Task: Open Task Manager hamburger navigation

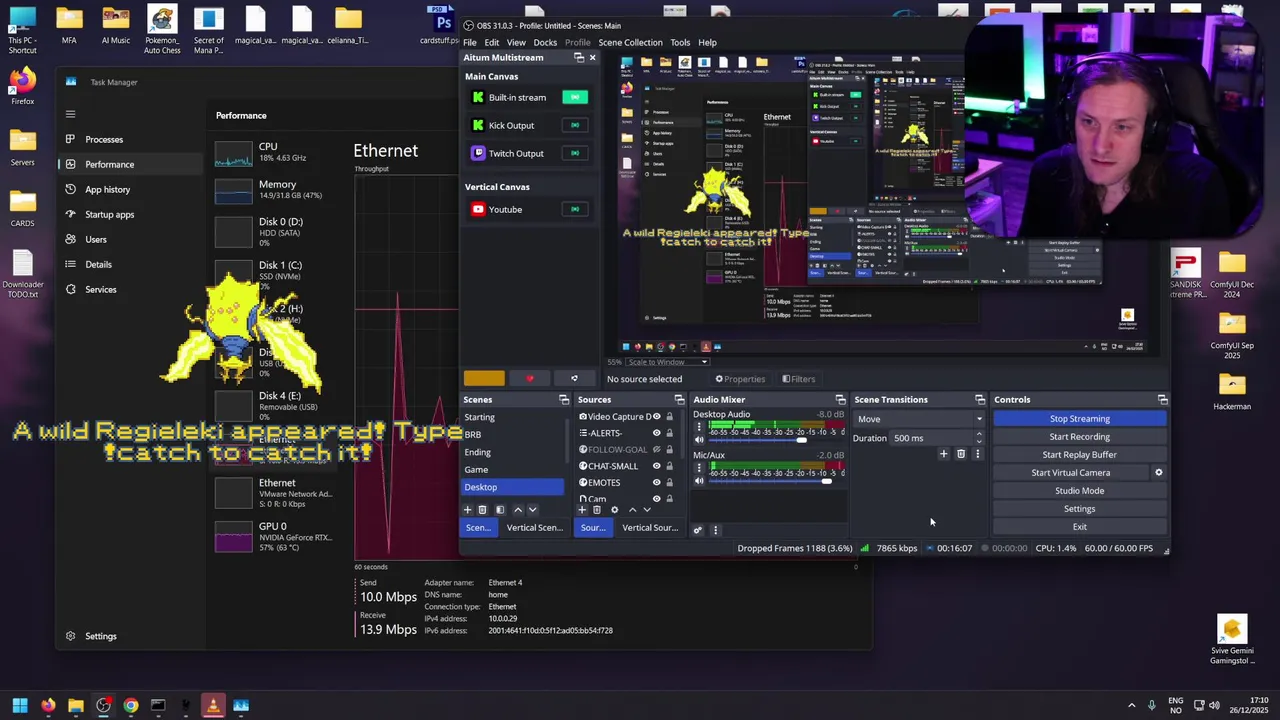Action: [70, 114]
